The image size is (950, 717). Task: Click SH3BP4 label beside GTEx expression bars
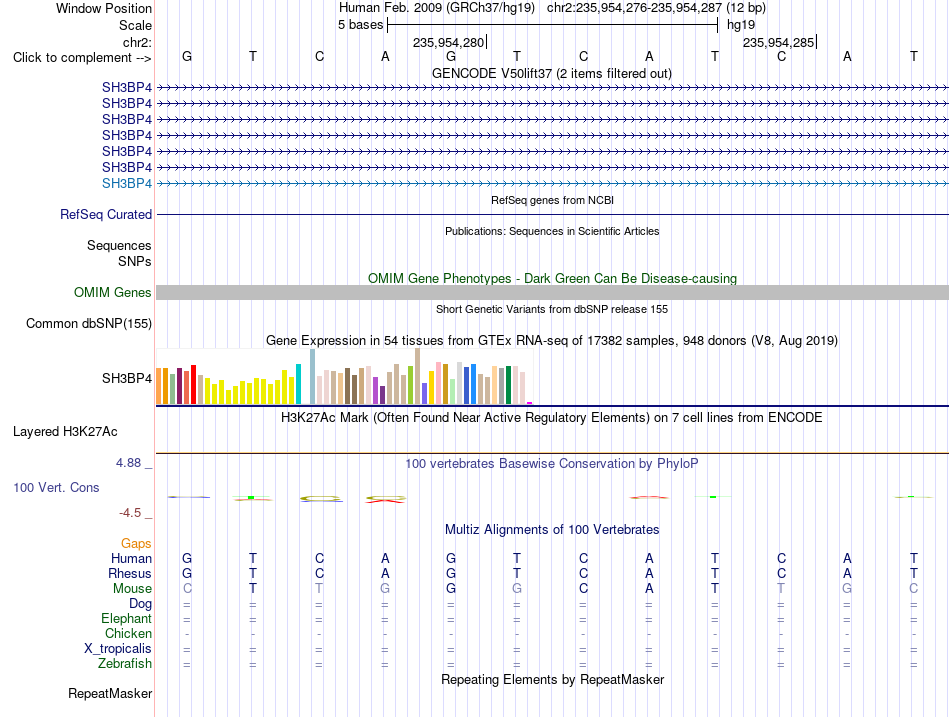click(x=127, y=378)
